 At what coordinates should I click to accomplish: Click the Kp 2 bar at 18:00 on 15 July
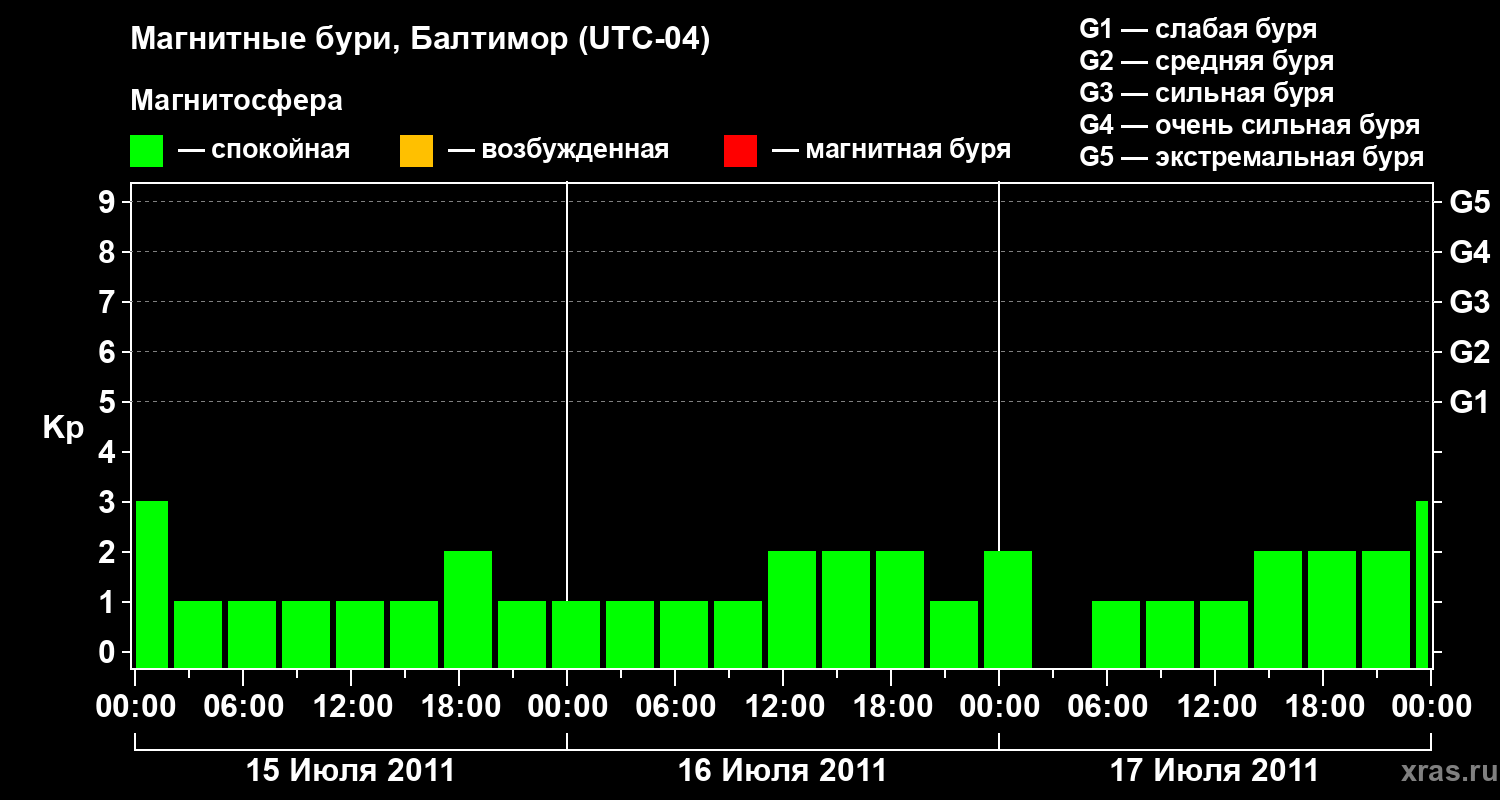point(468,609)
